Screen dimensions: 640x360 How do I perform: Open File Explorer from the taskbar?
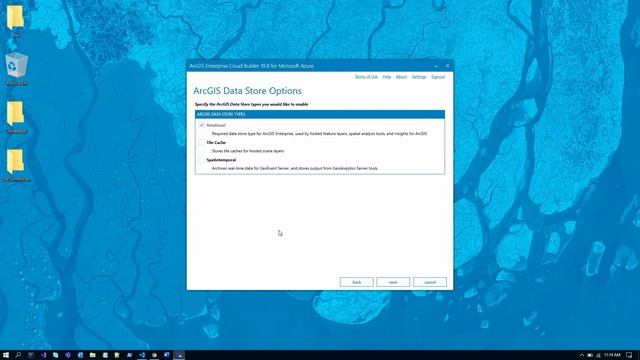[93, 355]
